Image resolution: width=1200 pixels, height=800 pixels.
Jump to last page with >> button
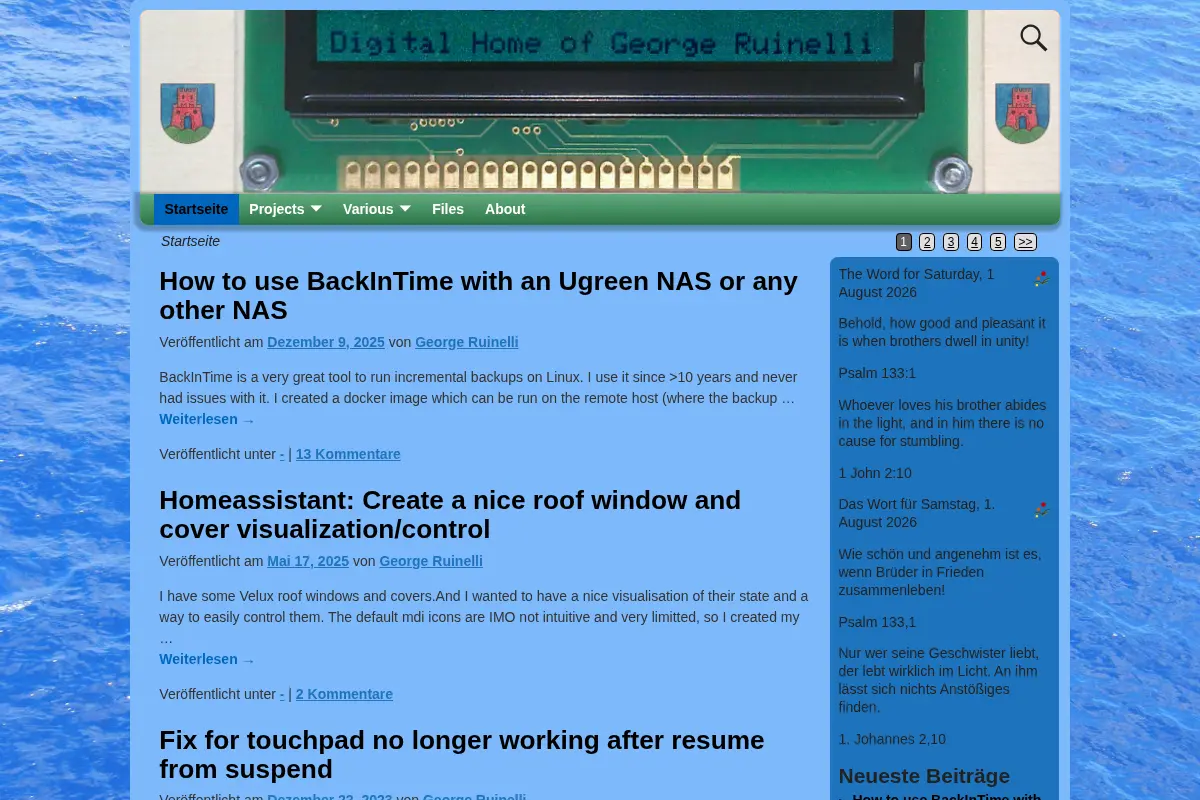tap(1025, 242)
